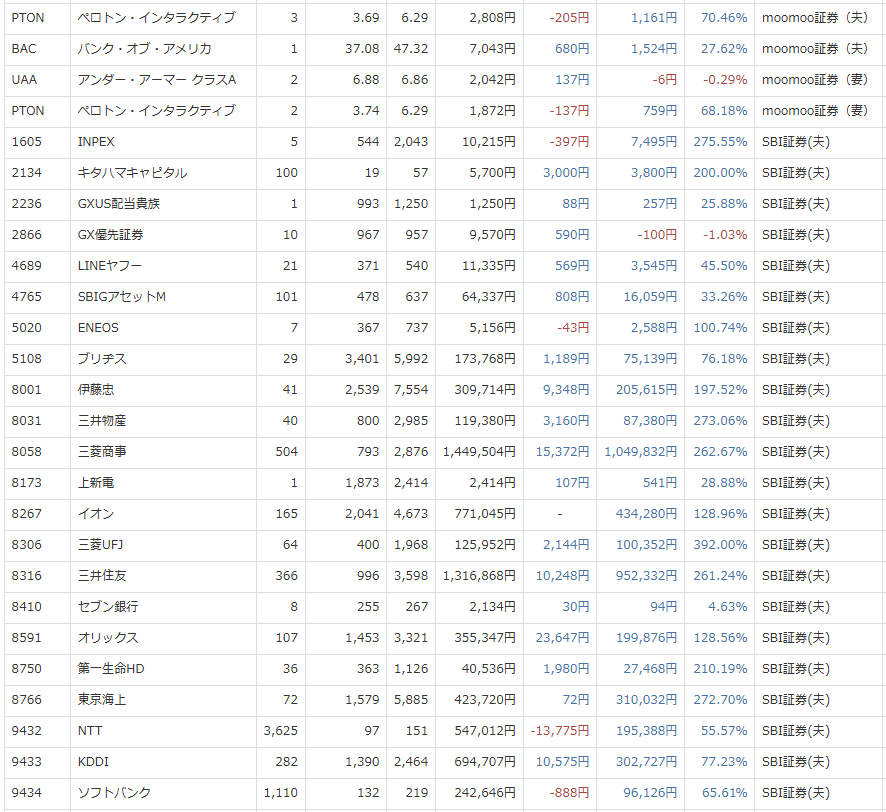Click the ENEOS stock name
This screenshot has width=886, height=812.
coord(98,328)
